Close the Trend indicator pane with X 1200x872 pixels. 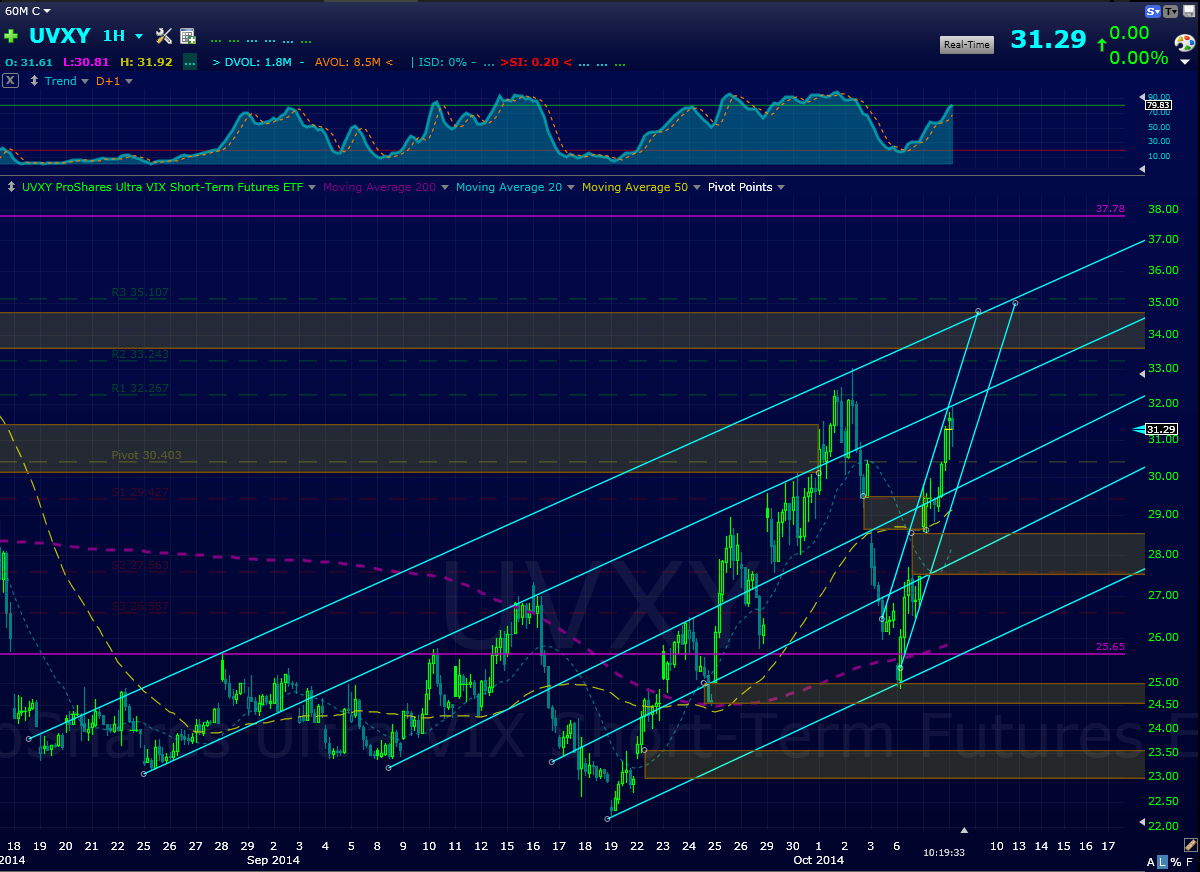[x=10, y=81]
